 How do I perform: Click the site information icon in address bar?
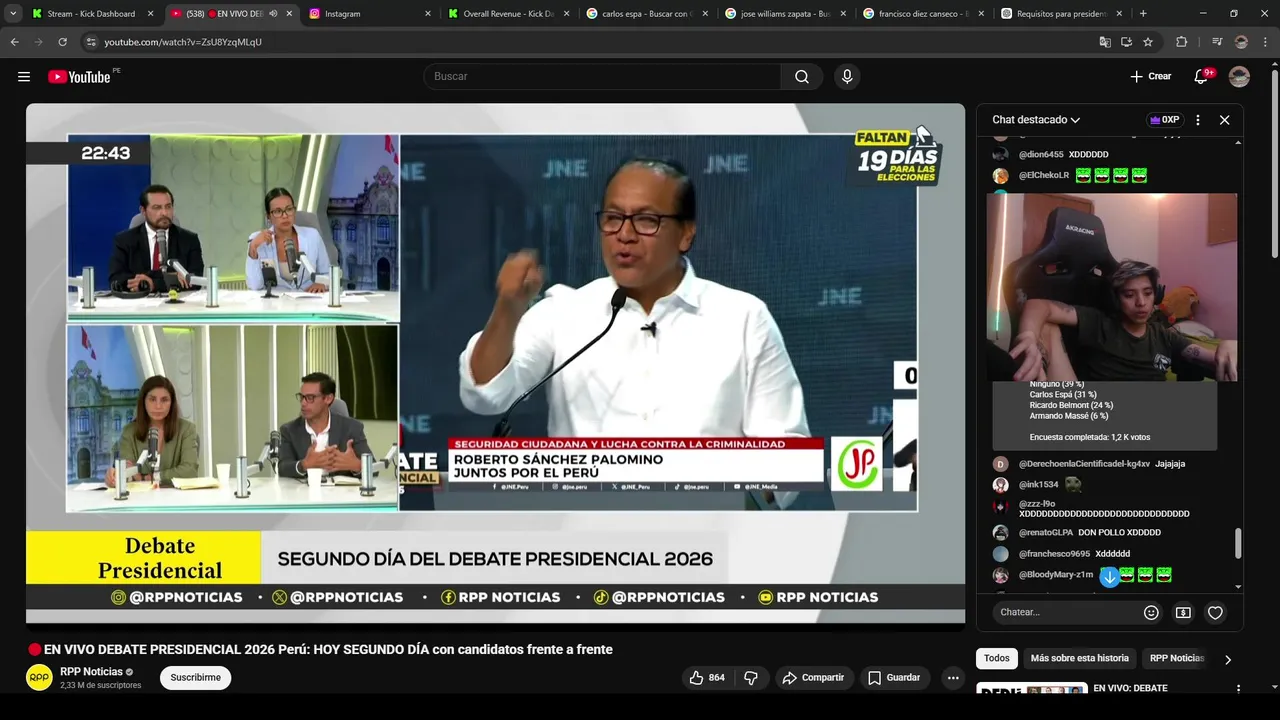point(91,42)
